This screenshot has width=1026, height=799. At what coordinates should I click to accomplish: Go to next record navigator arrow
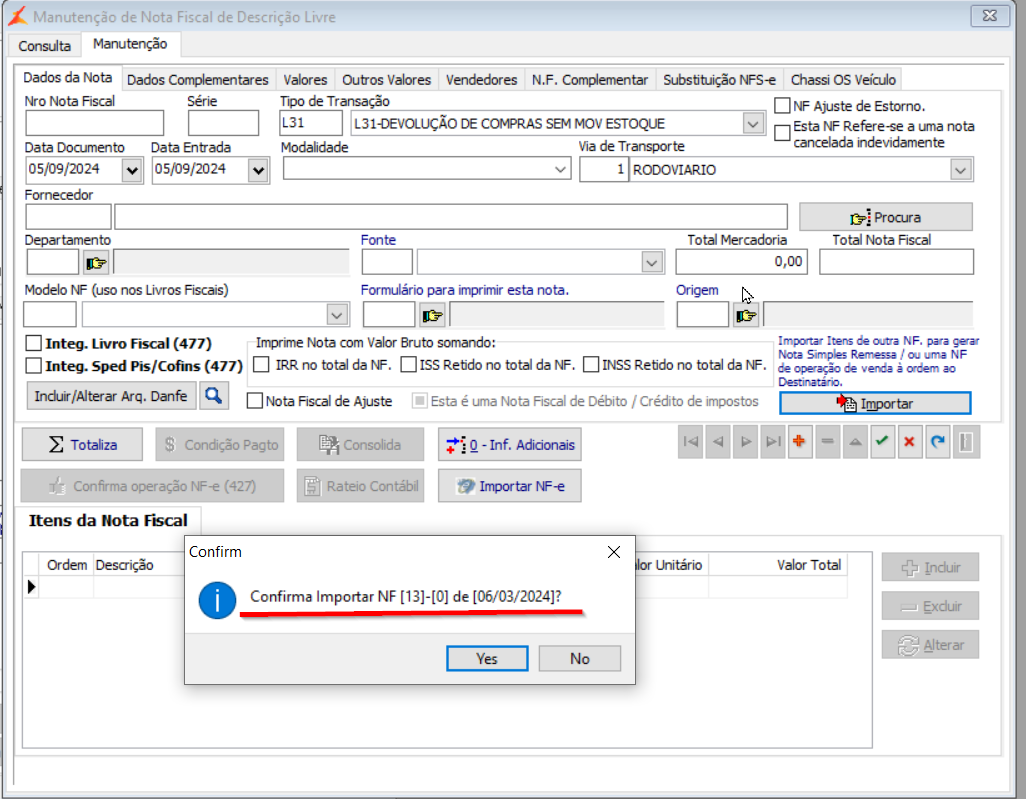pyautogui.click(x=745, y=442)
